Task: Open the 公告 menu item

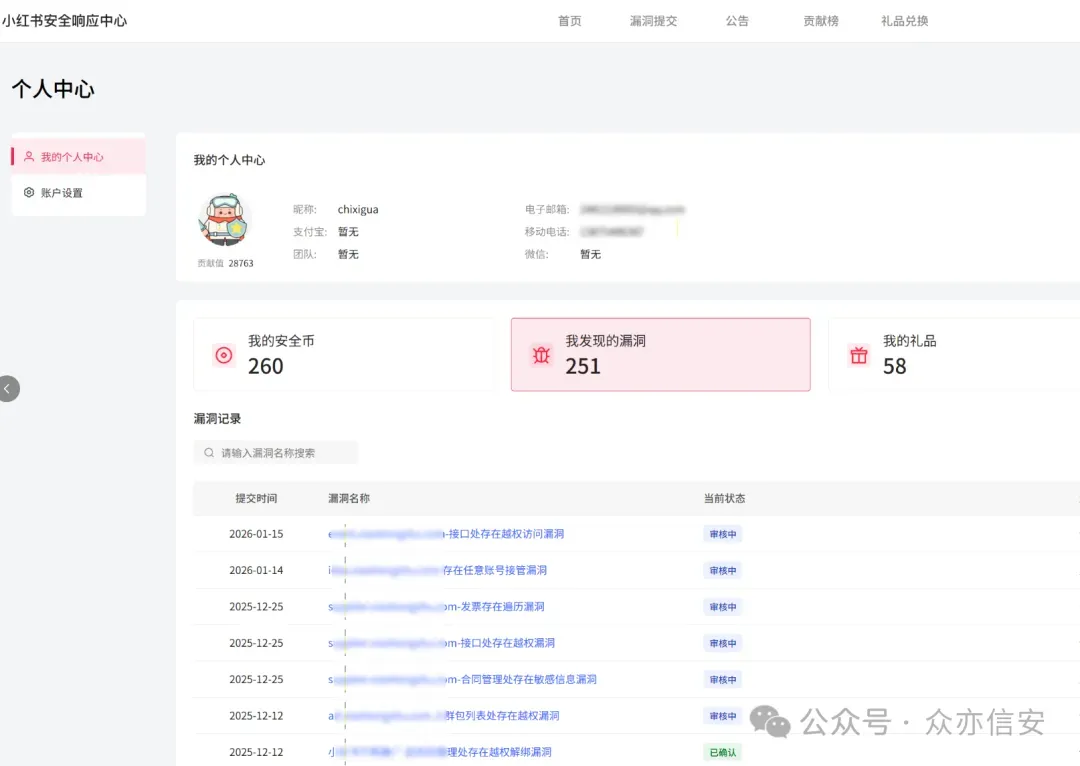Action: 736,21
